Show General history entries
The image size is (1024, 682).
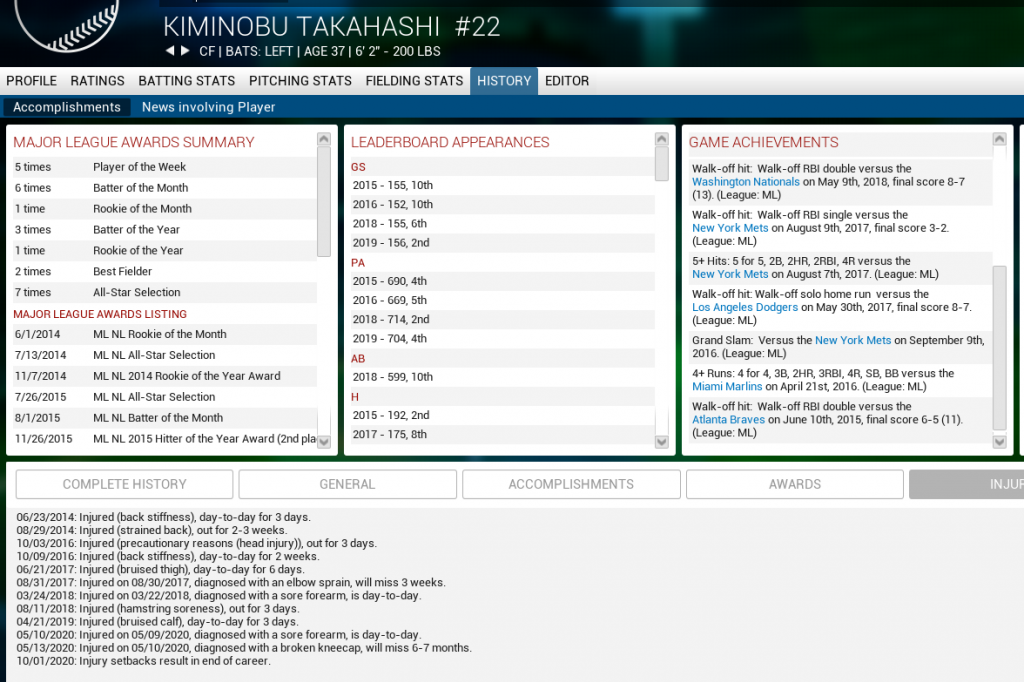click(347, 484)
